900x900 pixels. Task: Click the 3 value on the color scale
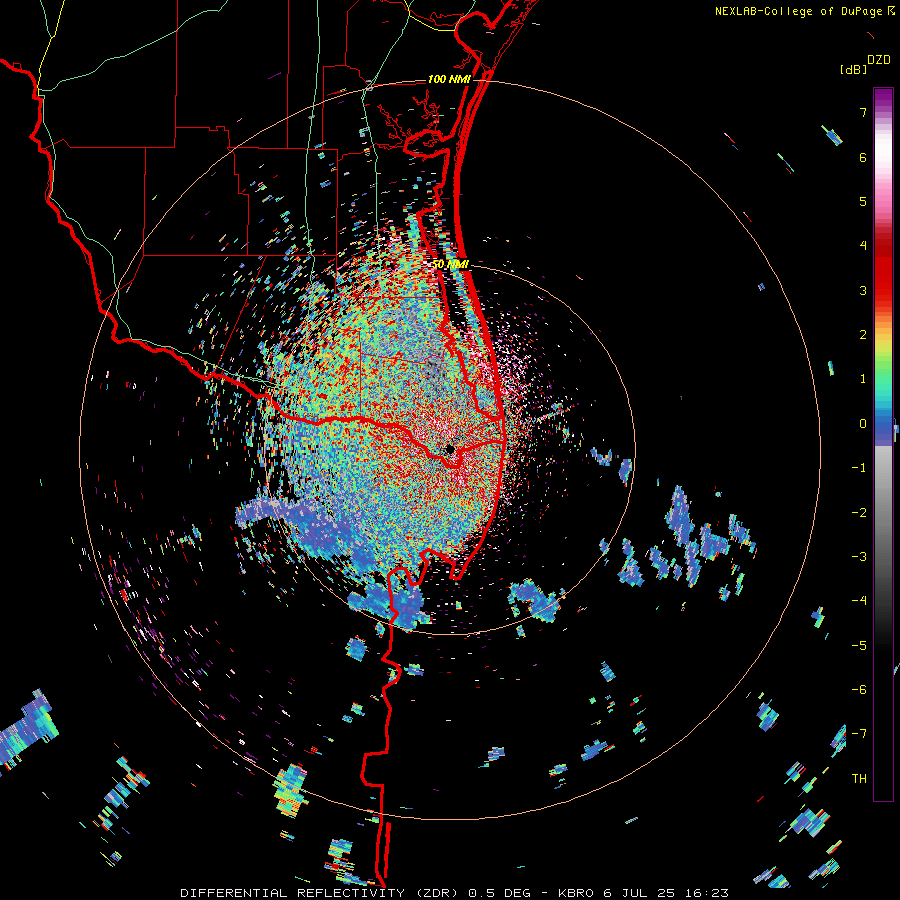pyautogui.click(x=863, y=290)
